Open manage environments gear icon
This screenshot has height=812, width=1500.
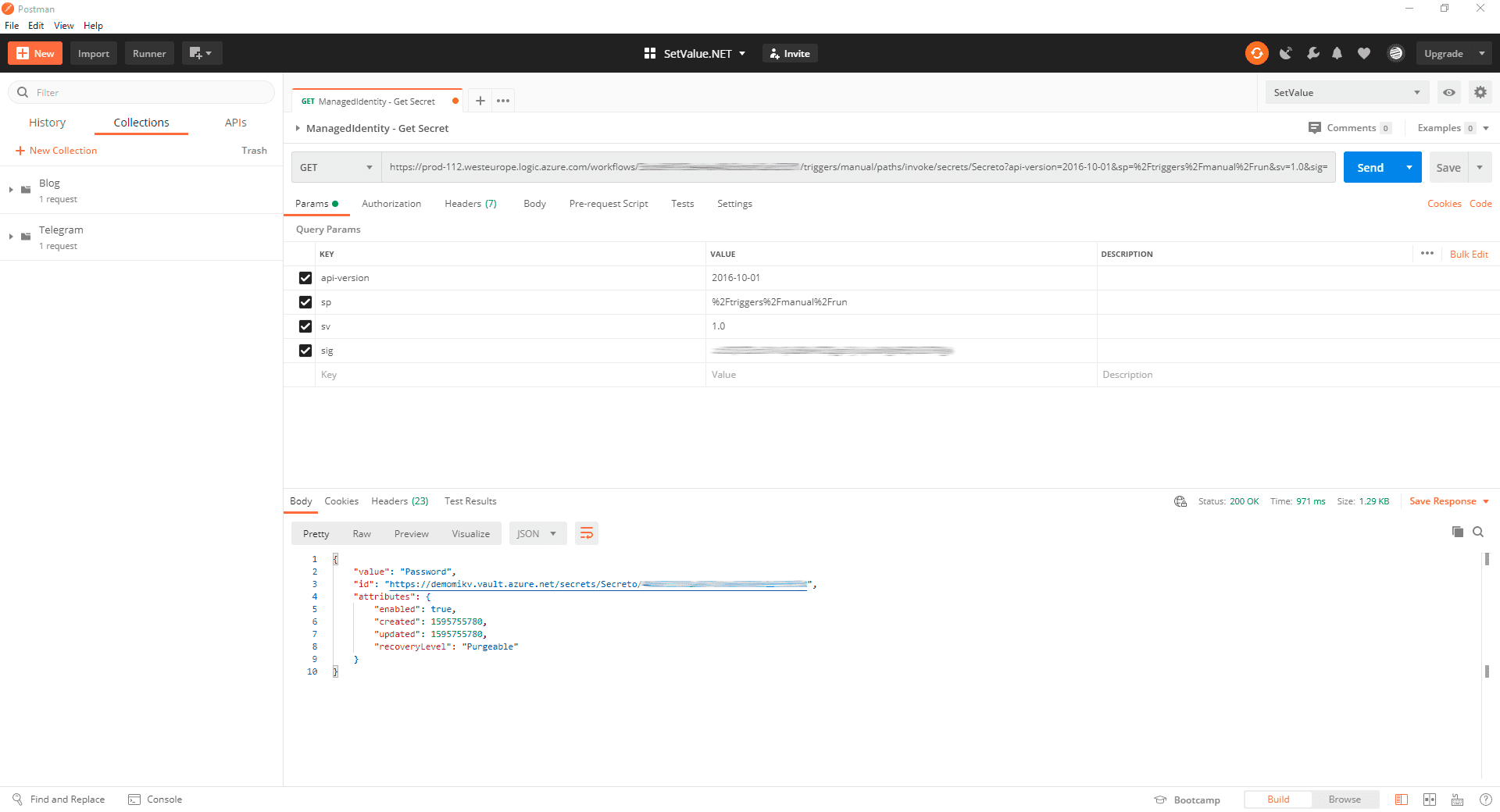(x=1480, y=92)
